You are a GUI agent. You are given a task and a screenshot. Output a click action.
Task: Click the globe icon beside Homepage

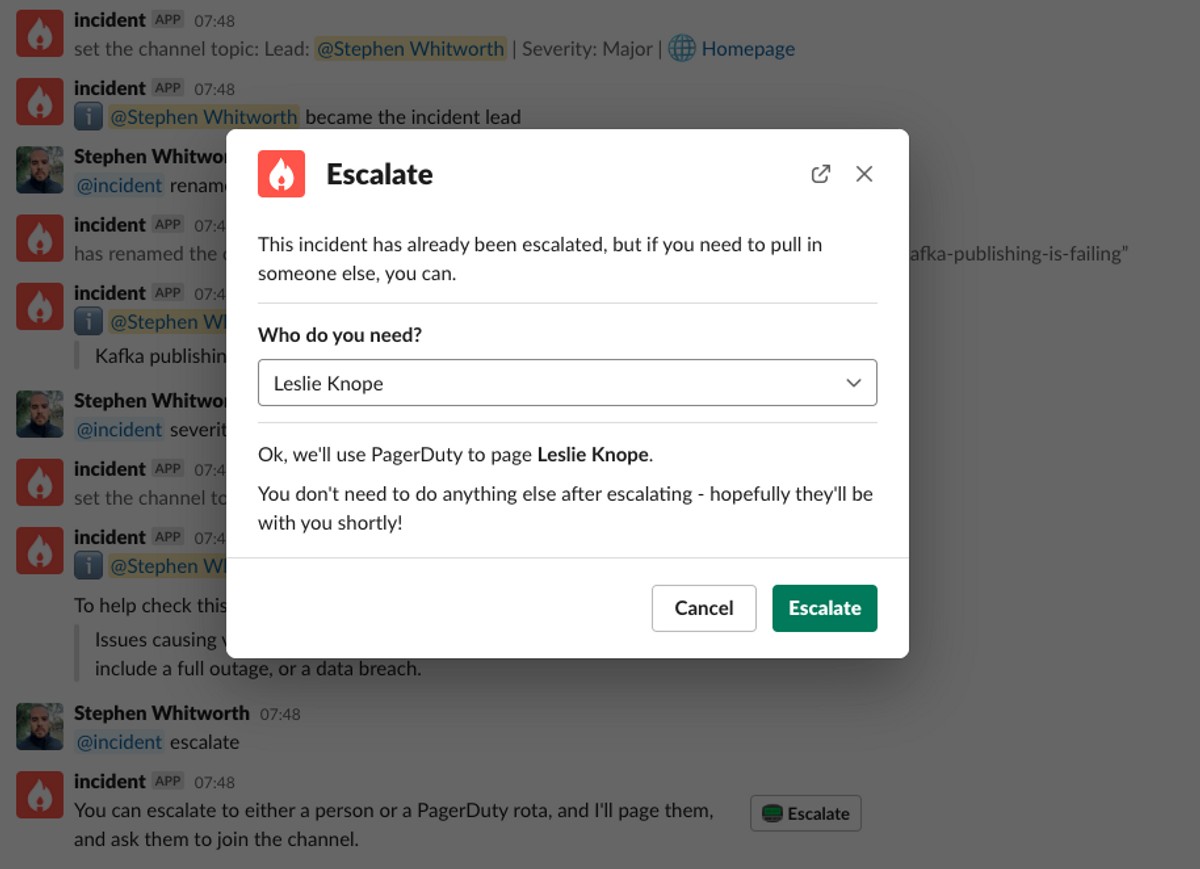[681, 48]
